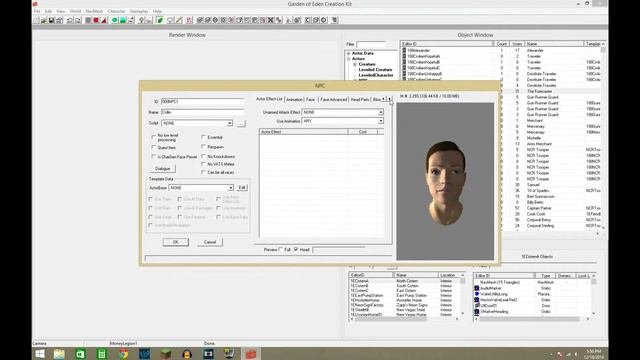Click the red triangle toolbar icon
The height and width of the screenshot is (360, 640).
pos(104,20)
